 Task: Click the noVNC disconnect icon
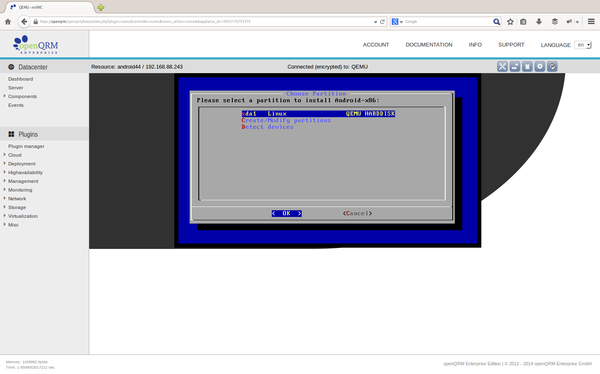(x=552, y=67)
